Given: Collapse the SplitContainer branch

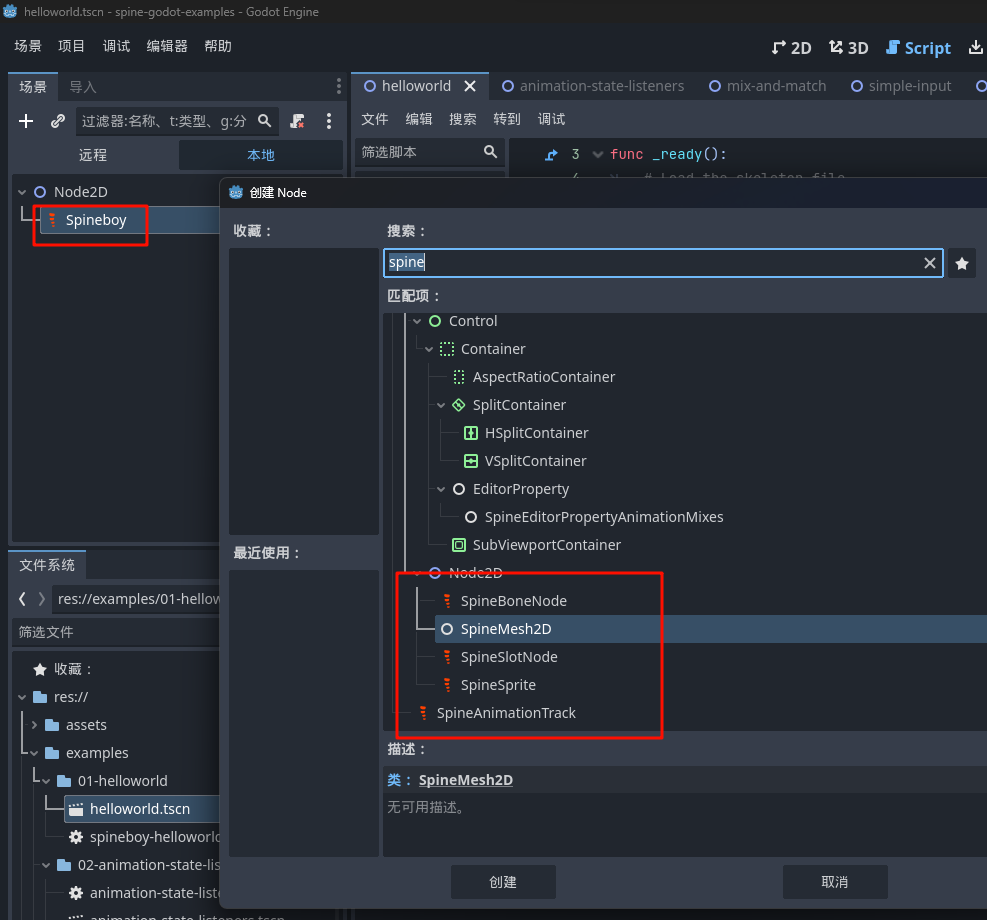Looking at the screenshot, I should pyautogui.click(x=441, y=405).
